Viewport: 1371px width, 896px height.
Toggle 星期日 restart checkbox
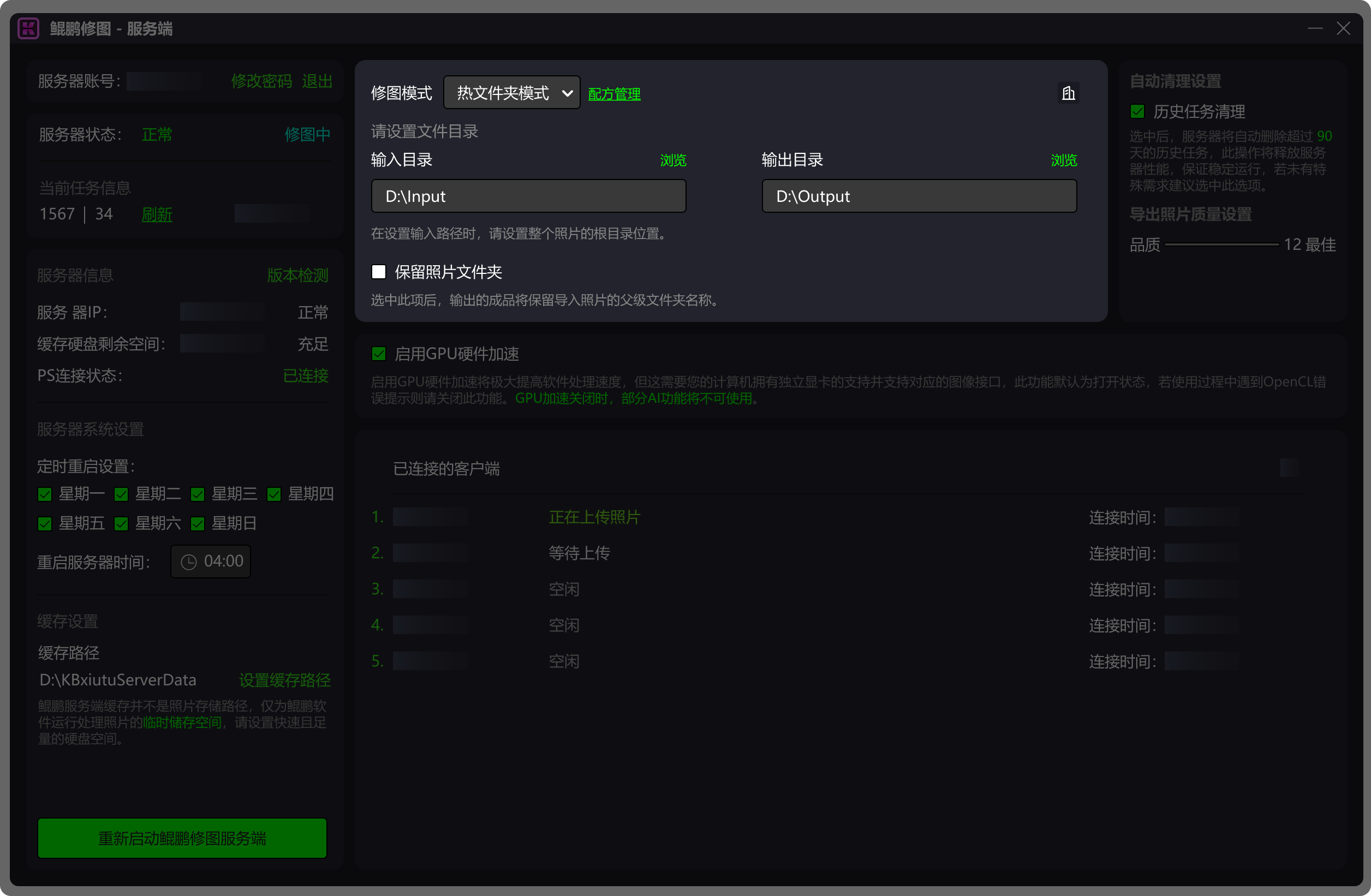(198, 523)
